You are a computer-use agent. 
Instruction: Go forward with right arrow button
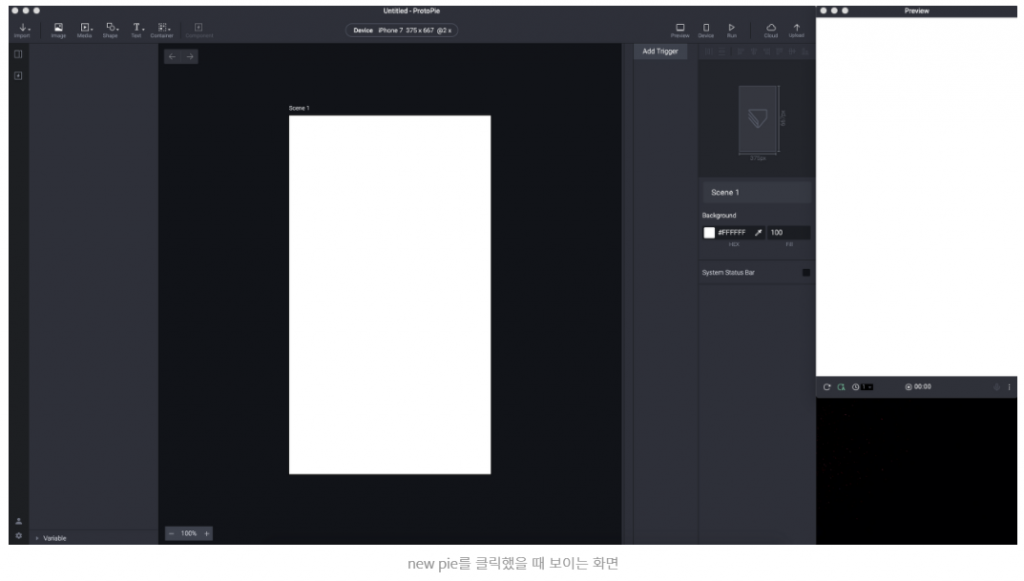click(190, 57)
